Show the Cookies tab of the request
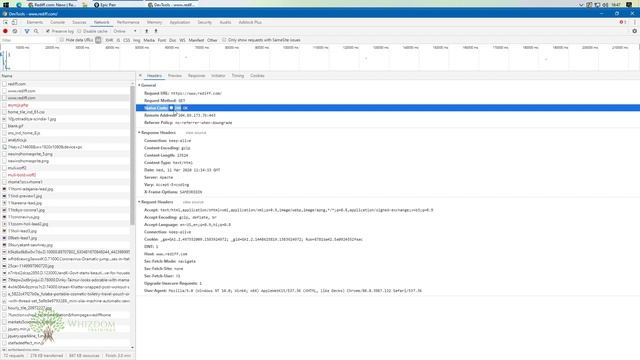The image size is (640, 360). click(257, 76)
